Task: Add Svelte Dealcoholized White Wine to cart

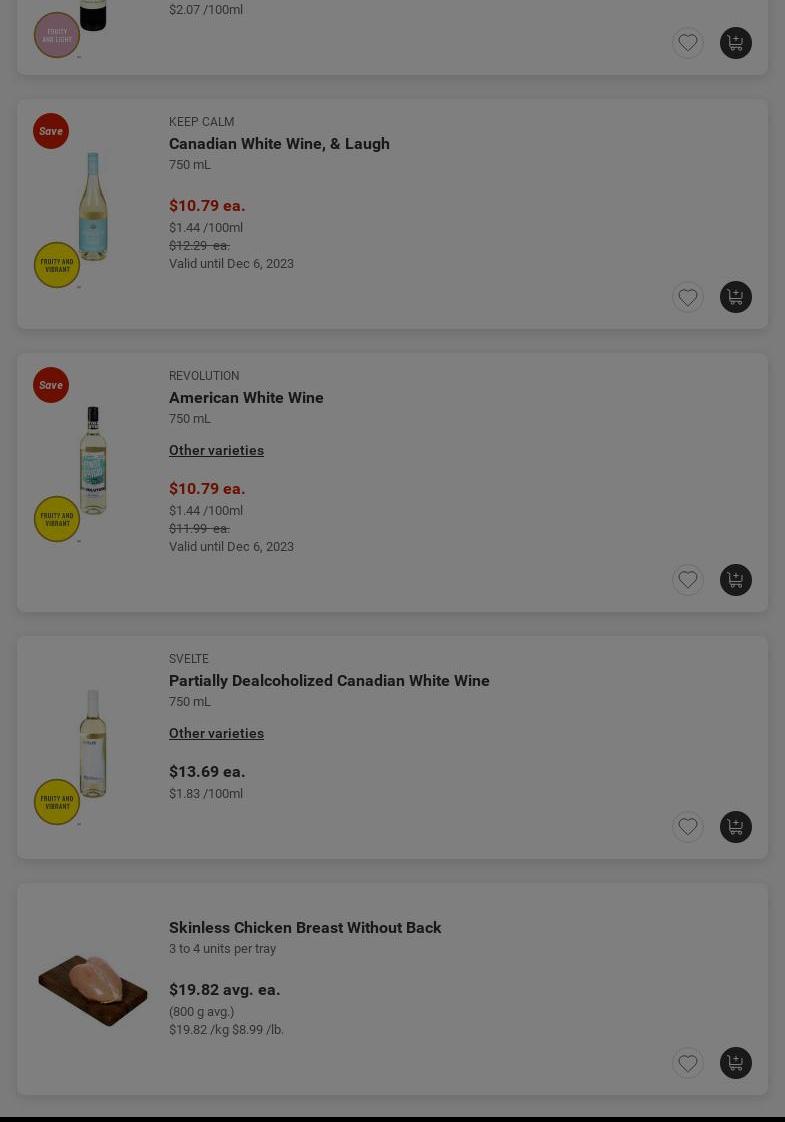Action: tap(735, 827)
